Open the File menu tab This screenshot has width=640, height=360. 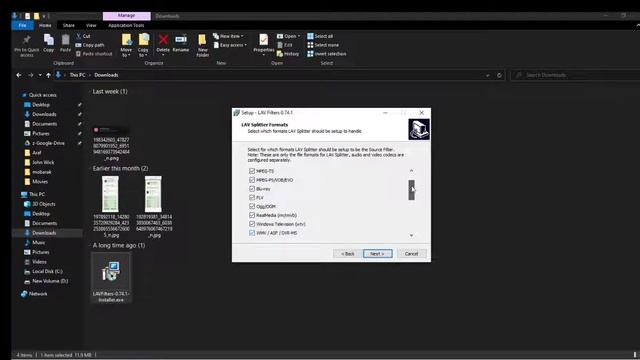pyautogui.click(x=22, y=25)
